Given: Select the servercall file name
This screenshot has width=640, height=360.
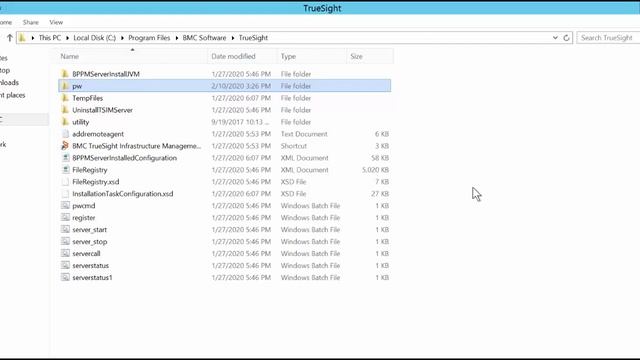Looking at the screenshot, I should click(x=86, y=253).
